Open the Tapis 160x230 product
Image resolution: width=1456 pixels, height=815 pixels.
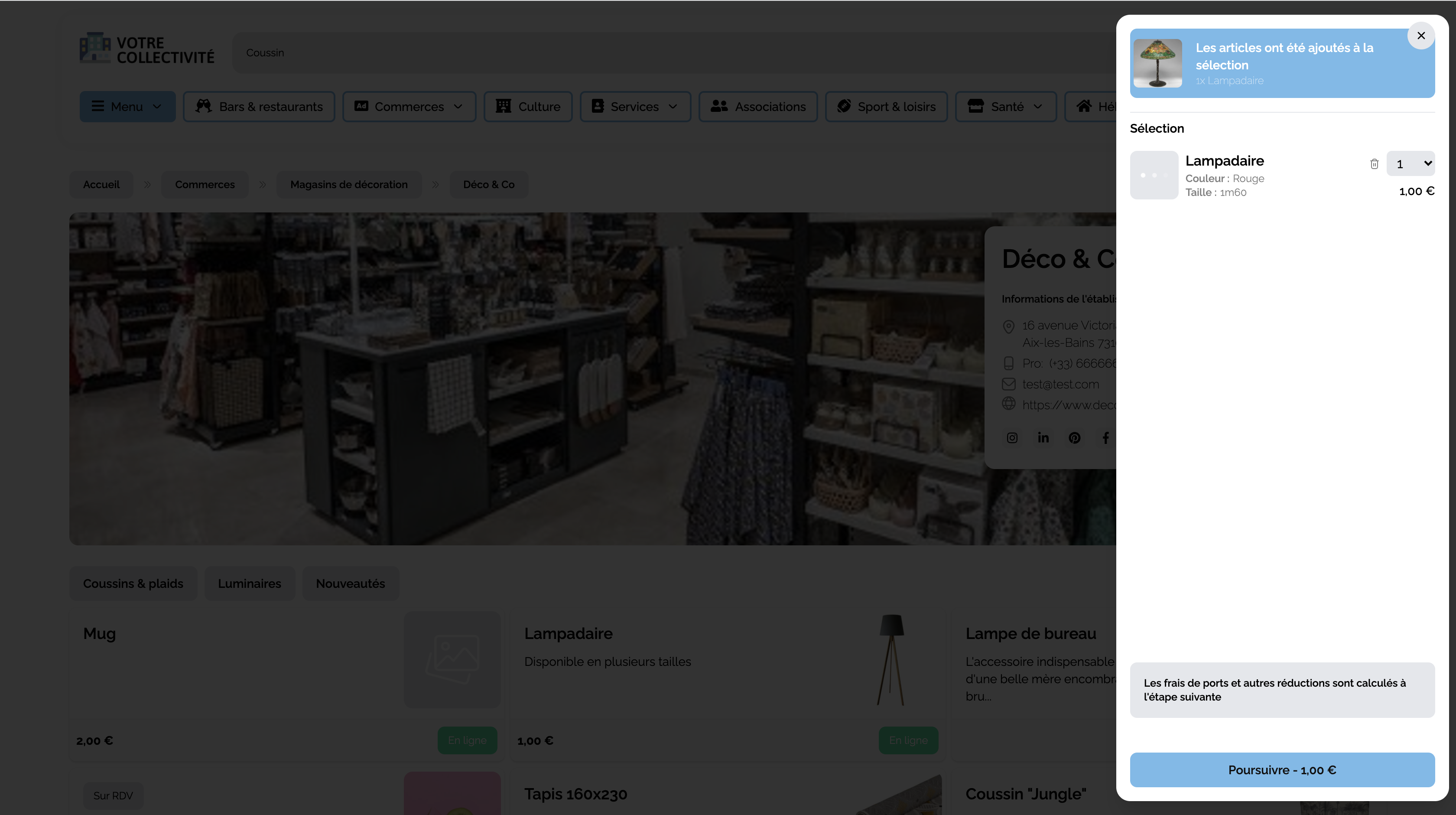(x=575, y=794)
